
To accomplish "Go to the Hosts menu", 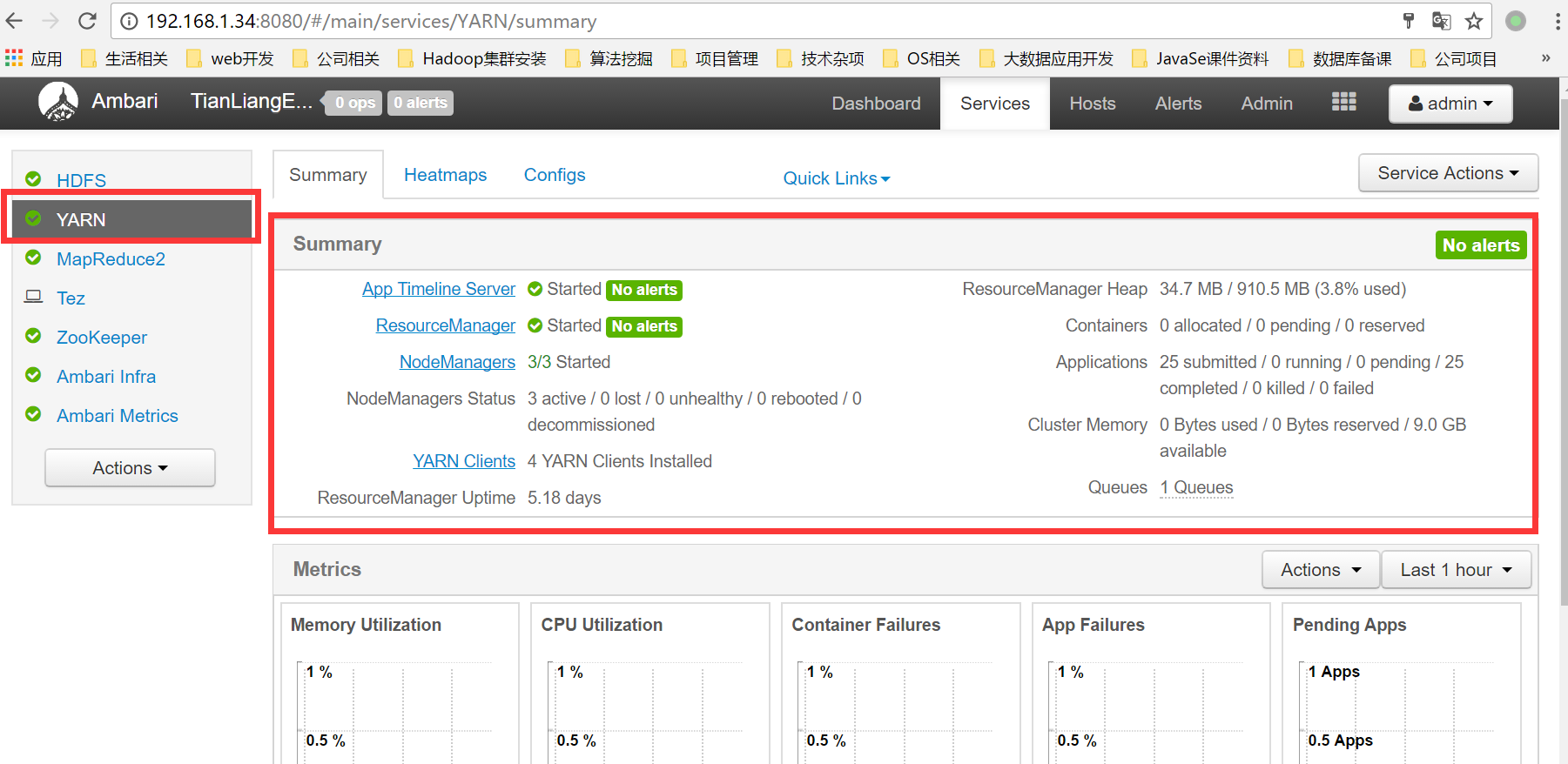I will pos(1093,104).
